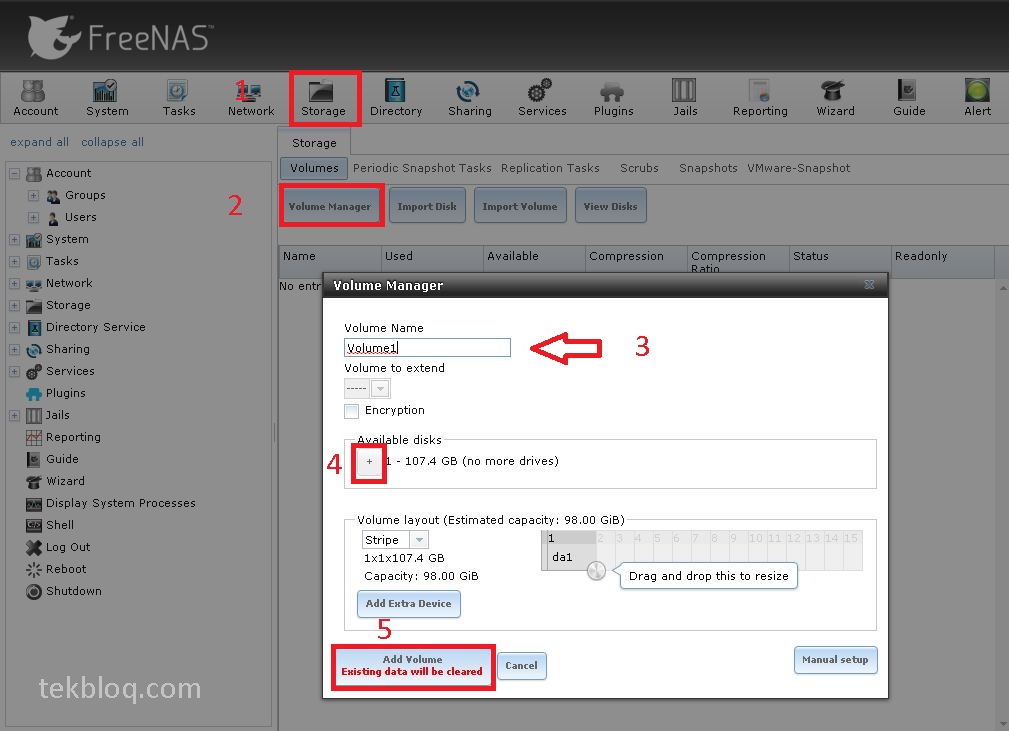The width and height of the screenshot is (1009, 731).
Task: Click the Volume Name input field
Action: pyautogui.click(x=427, y=347)
